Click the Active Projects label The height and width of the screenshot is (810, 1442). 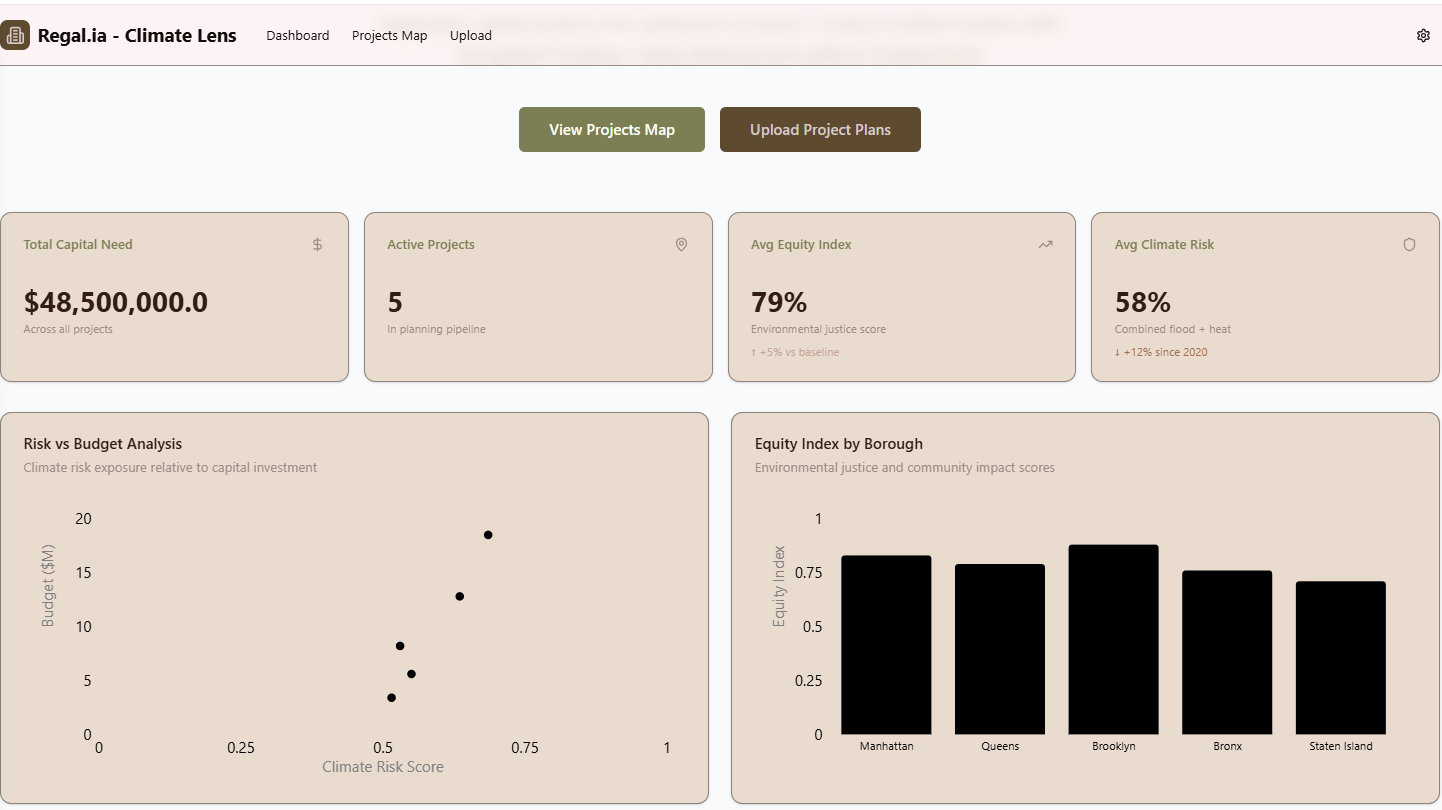[431, 244]
